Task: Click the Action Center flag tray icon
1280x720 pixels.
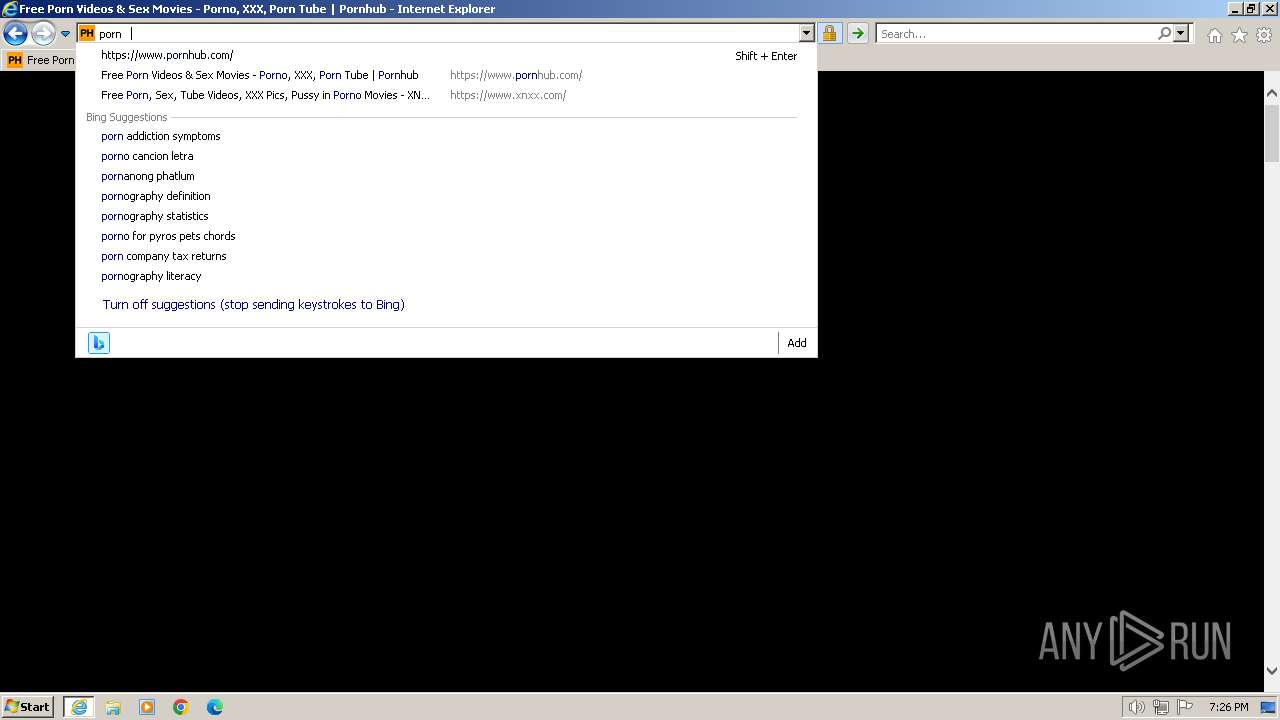Action: 1185,707
